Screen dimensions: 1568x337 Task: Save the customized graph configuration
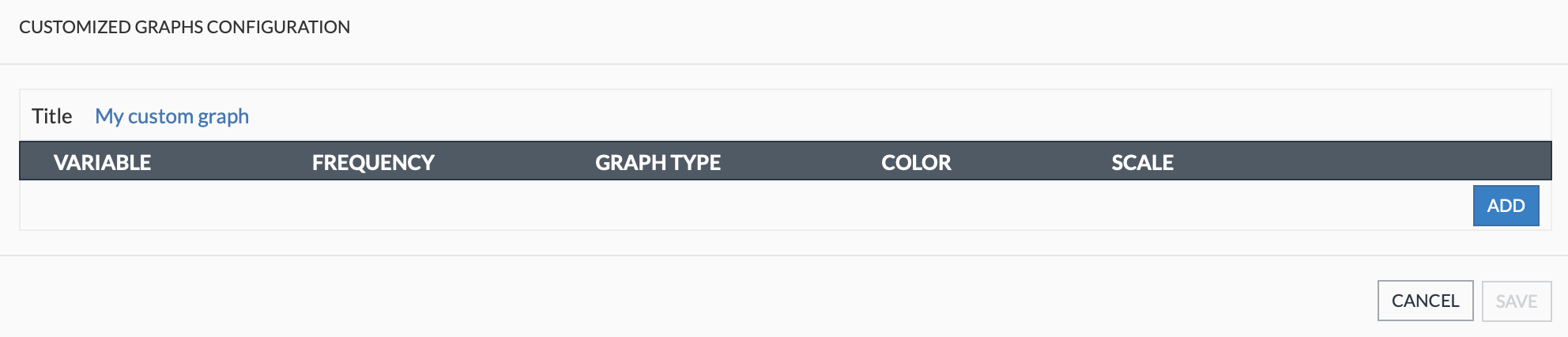(1516, 301)
